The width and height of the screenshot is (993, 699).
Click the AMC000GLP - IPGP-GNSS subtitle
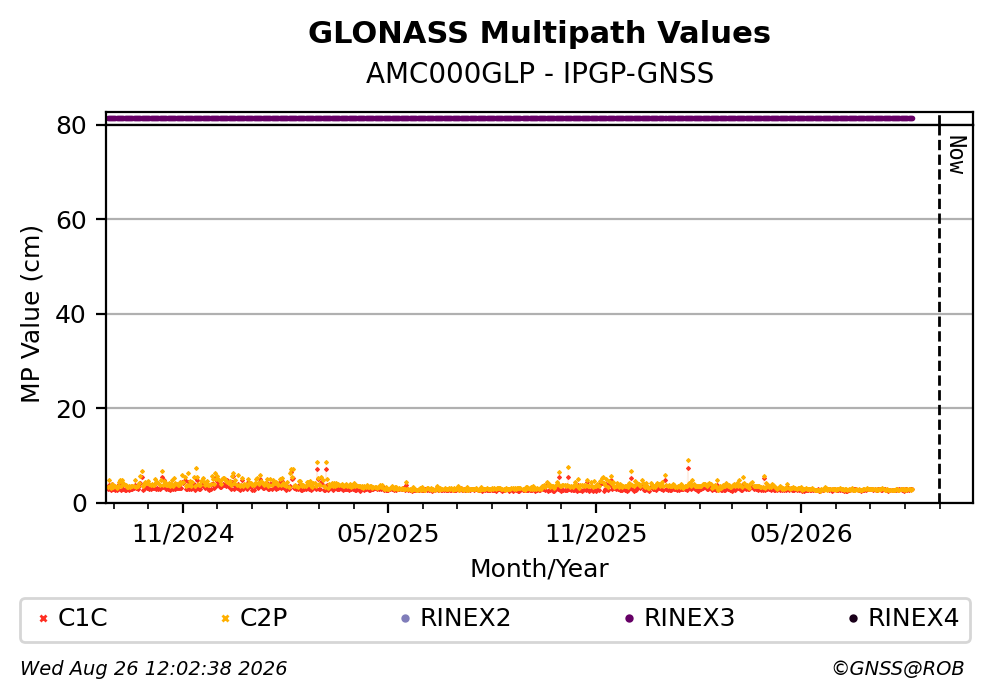540,73
